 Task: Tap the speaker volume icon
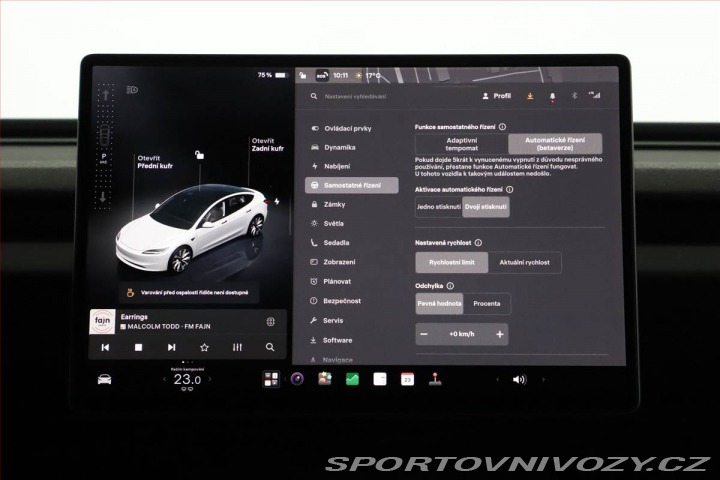click(x=519, y=379)
